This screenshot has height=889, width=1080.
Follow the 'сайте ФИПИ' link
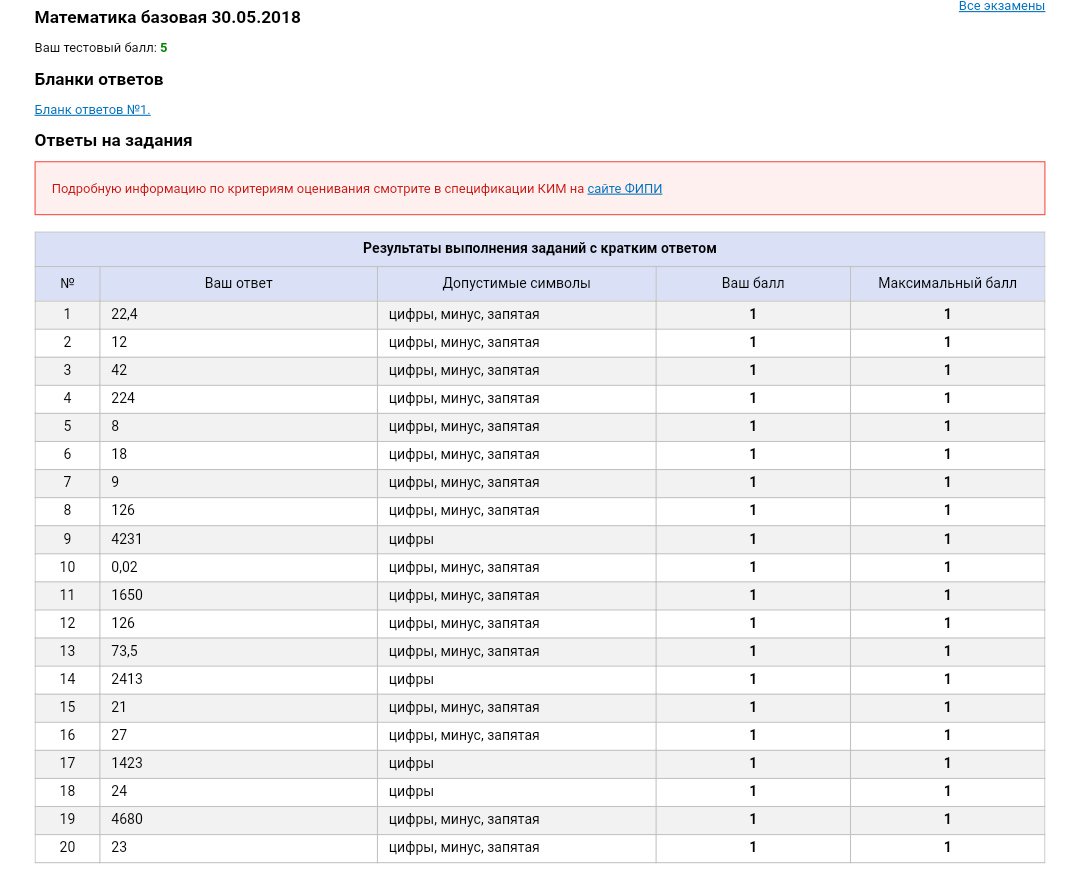pyautogui.click(x=624, y=189)
